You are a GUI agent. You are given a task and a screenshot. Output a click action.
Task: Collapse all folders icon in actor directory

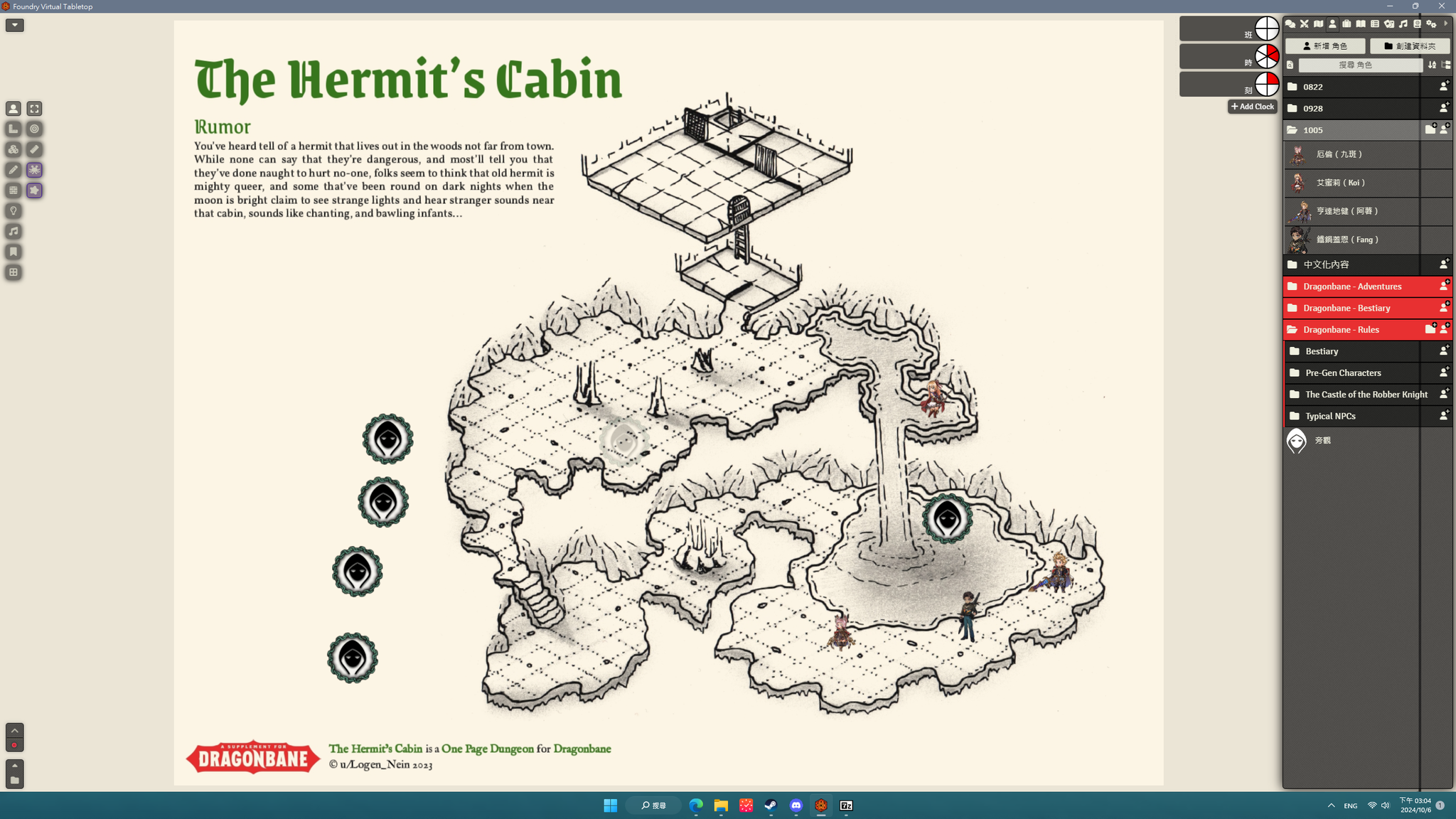(x=1445, y=65)
